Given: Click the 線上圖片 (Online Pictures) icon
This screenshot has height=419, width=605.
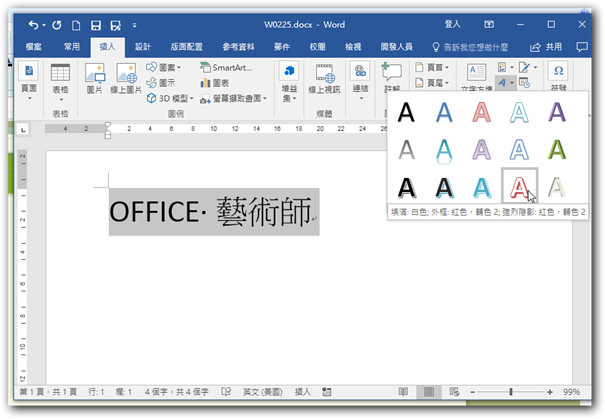Looking at the screenshot, I should tap(126, 79).
